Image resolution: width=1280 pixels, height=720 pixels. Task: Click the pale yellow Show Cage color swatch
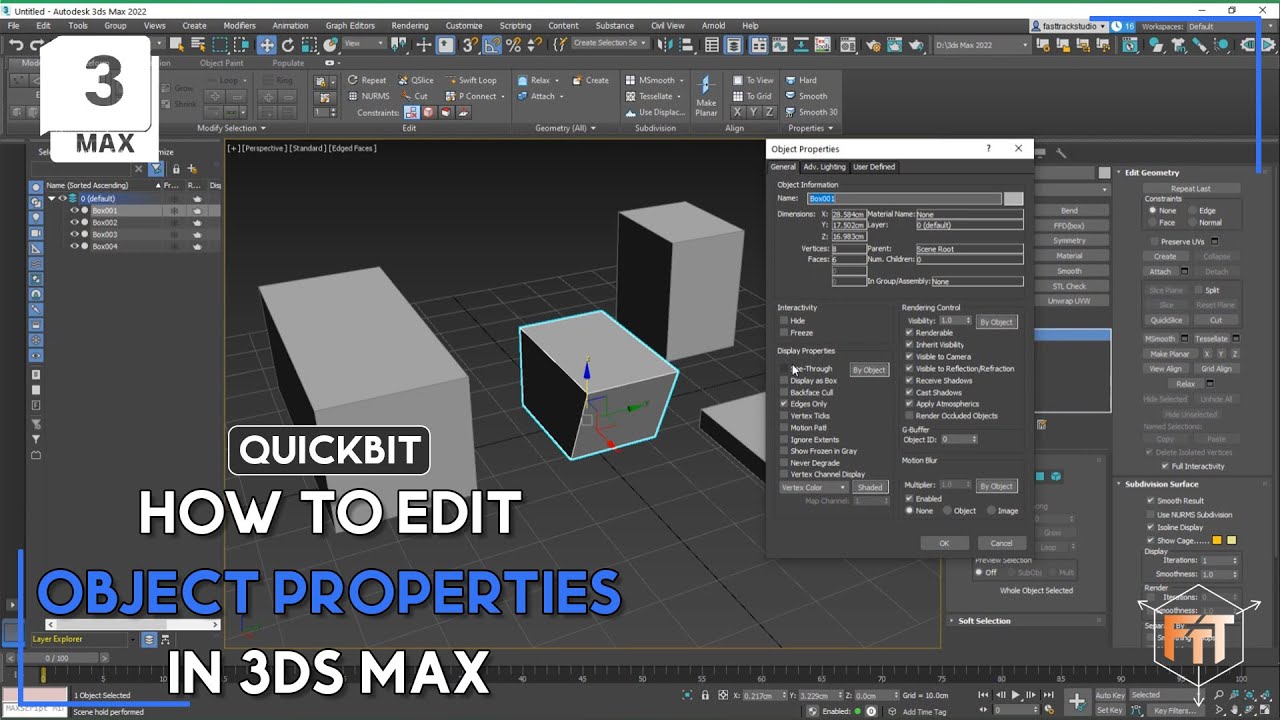click(1231, 540)
